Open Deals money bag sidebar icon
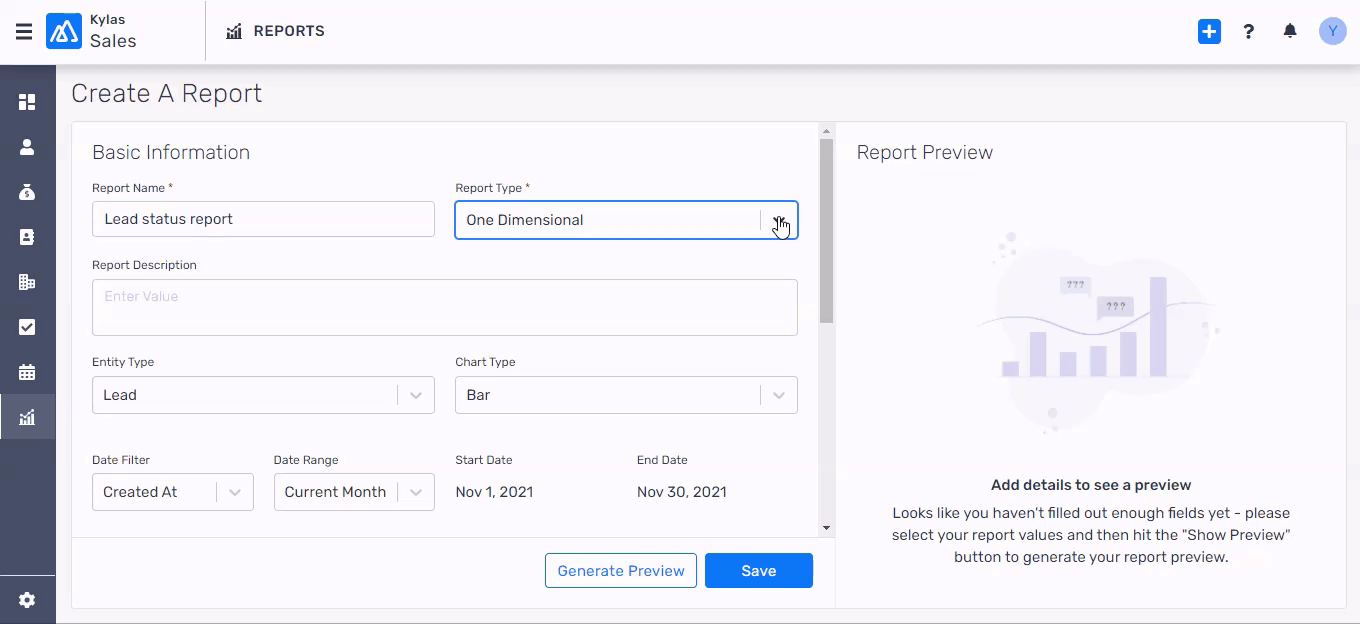The width and height of the screenshot is (1360, 624). tap(27, 192)
